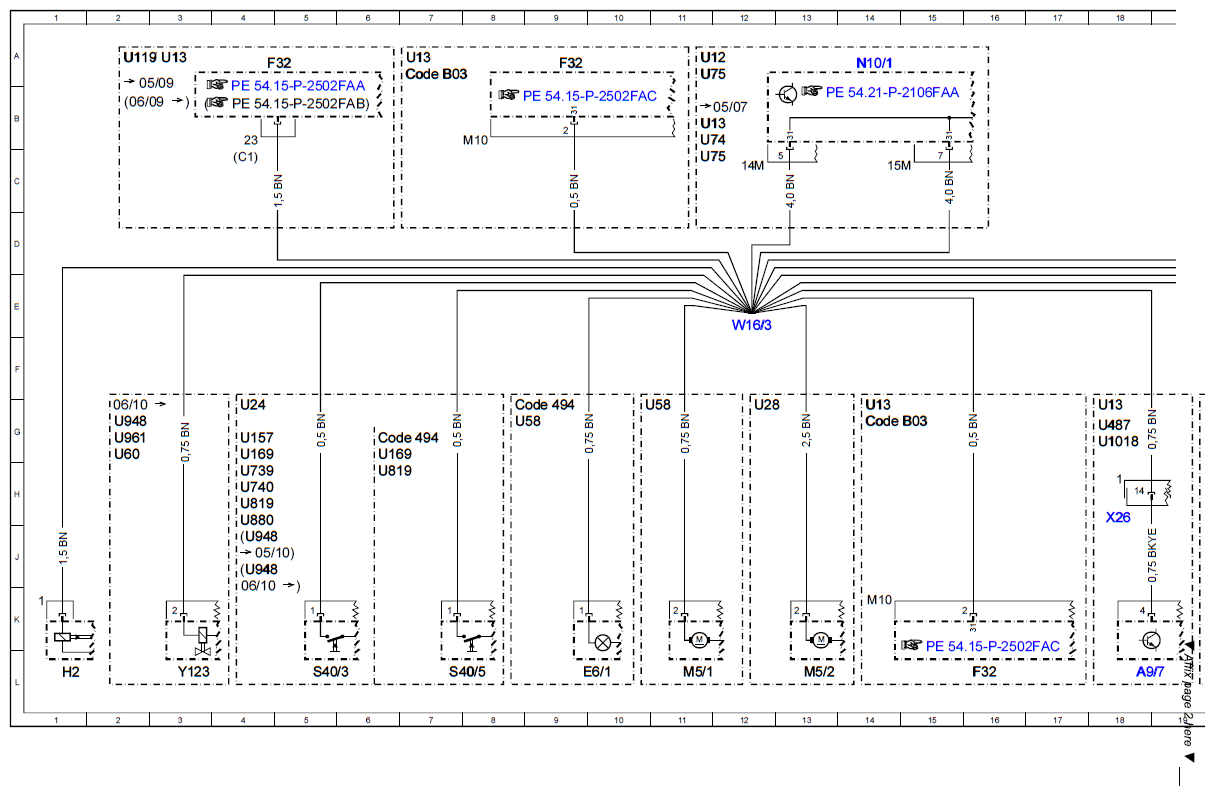Click the 2,5 BN wire label
1214x795 pixels.
pos(808,431)
